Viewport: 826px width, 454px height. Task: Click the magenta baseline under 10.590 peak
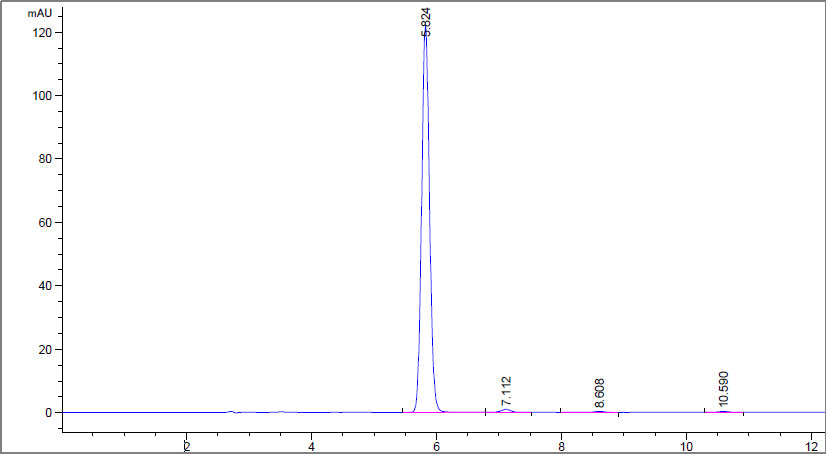(x=724, y=412)
